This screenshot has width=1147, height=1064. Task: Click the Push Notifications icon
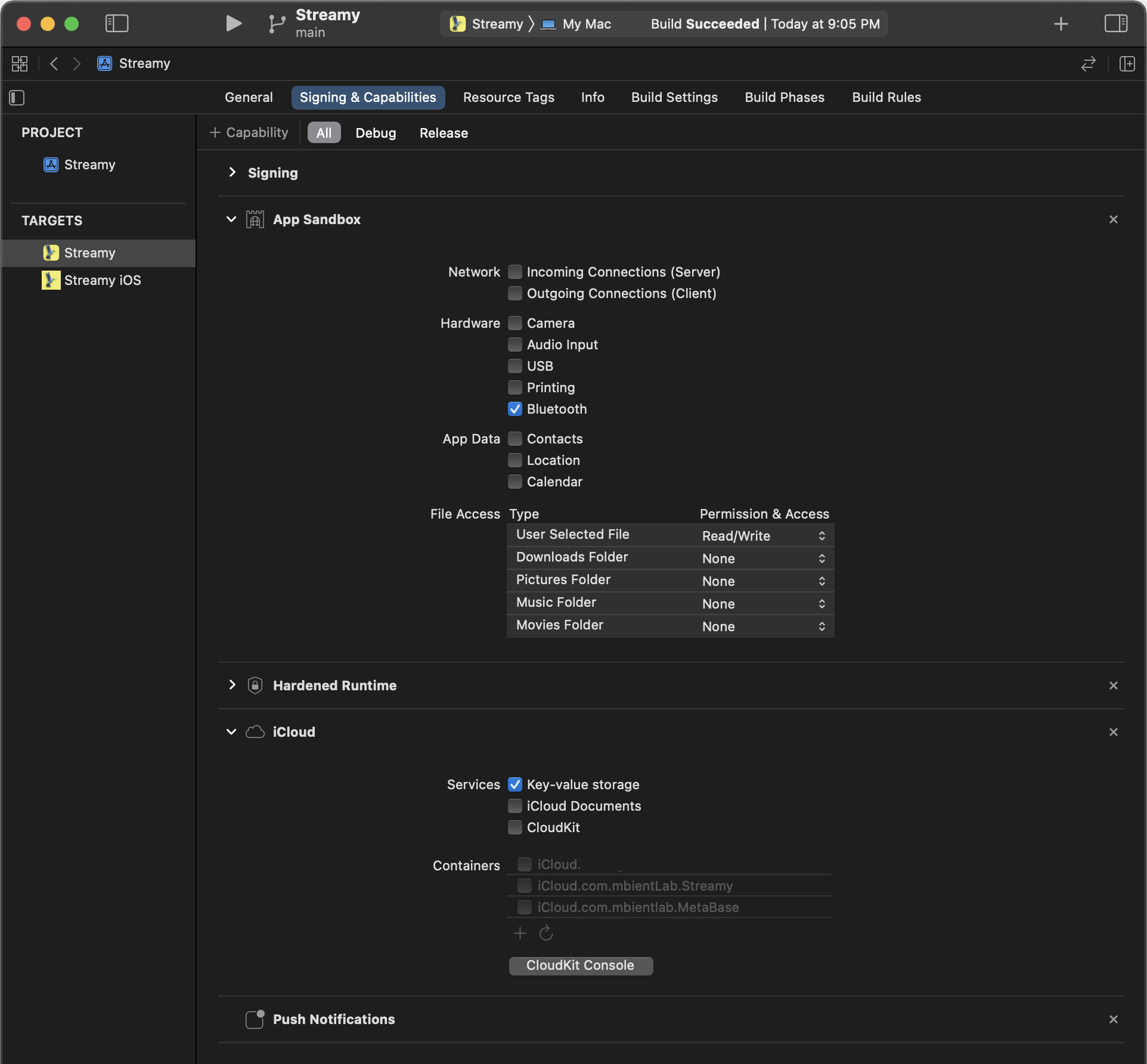click(255, 1019)
